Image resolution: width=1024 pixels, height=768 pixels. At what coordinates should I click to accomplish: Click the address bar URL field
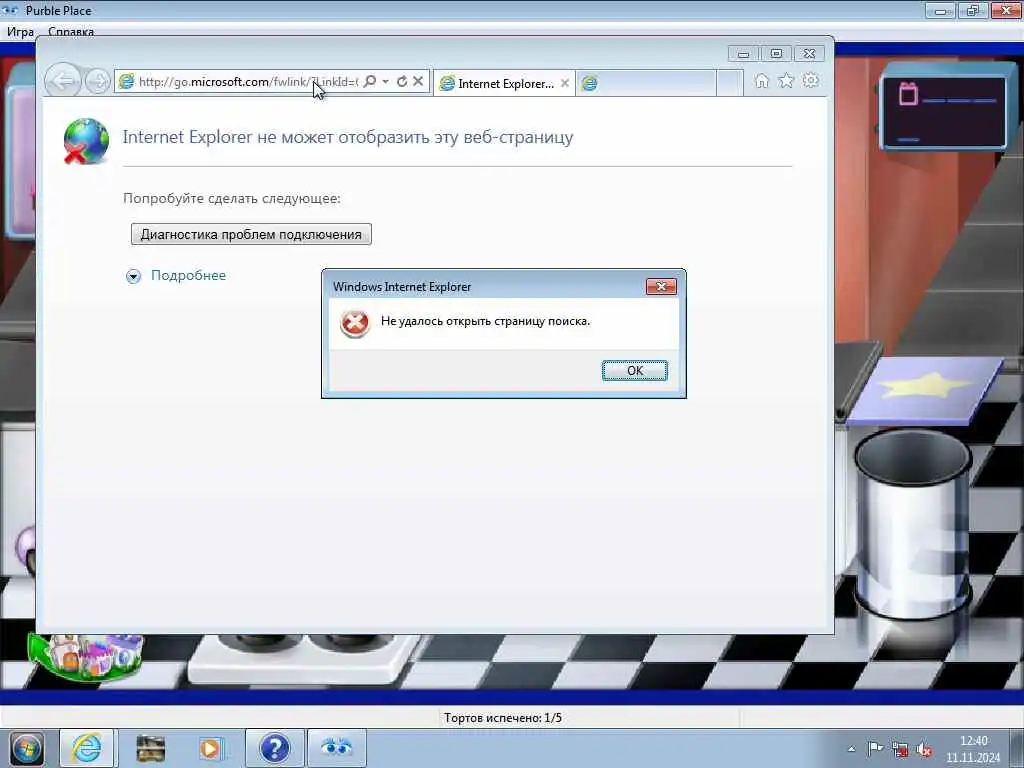248,82
